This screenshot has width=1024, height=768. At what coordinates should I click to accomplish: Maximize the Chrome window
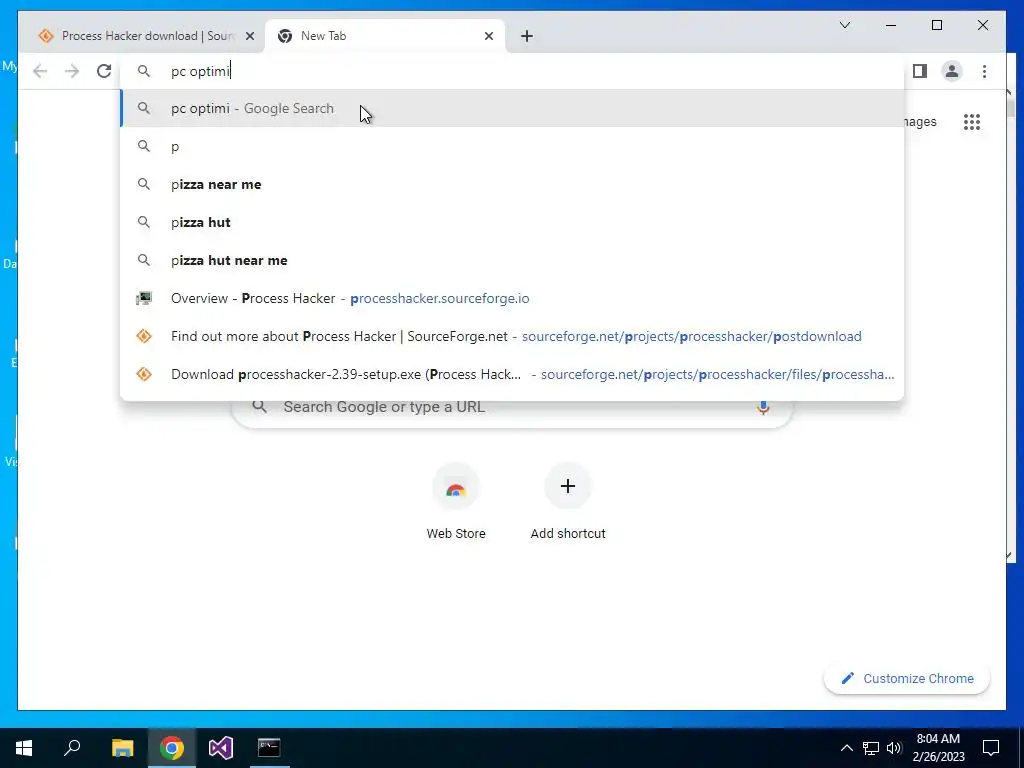(936, 25)
